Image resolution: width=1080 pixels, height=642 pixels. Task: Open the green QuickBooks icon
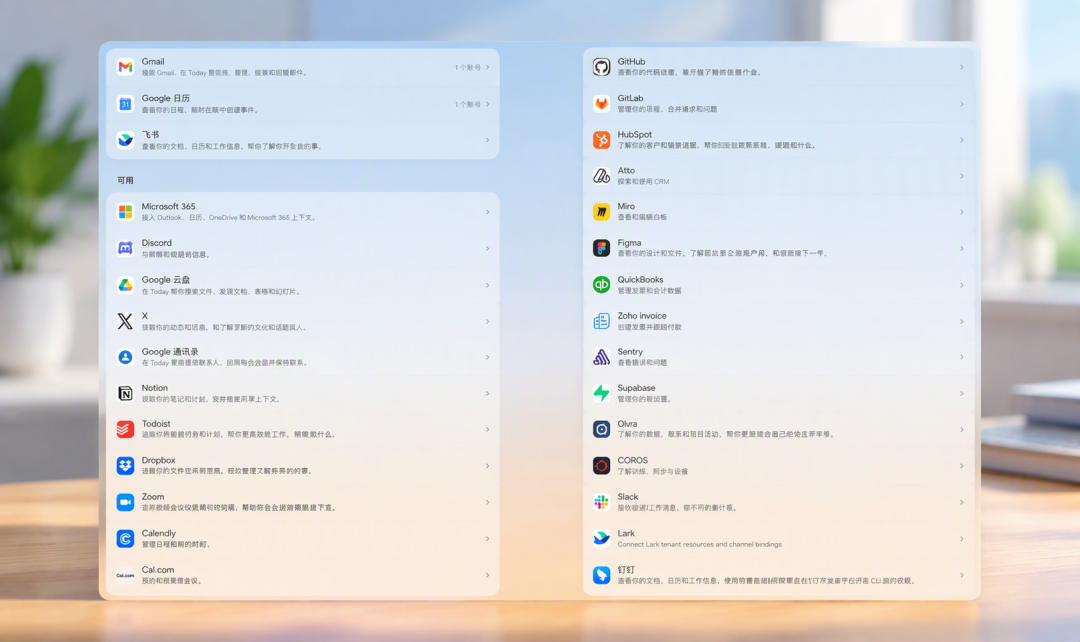pos(601,284)
